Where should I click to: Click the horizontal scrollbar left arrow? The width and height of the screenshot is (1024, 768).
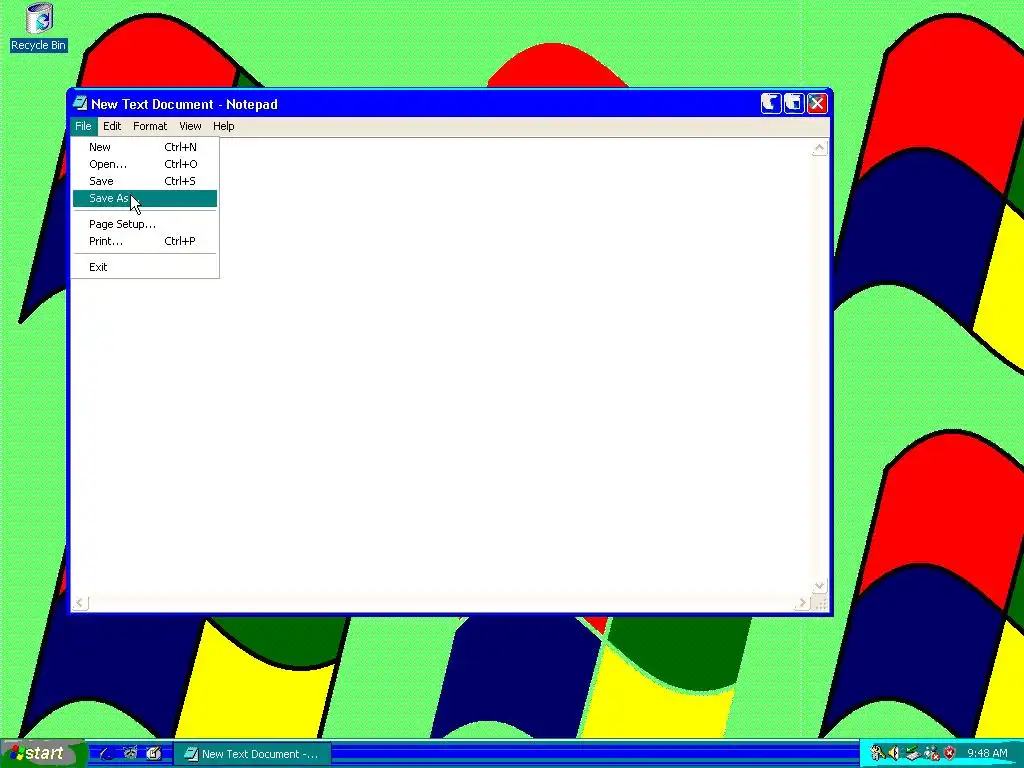click(x=80, y=603)
